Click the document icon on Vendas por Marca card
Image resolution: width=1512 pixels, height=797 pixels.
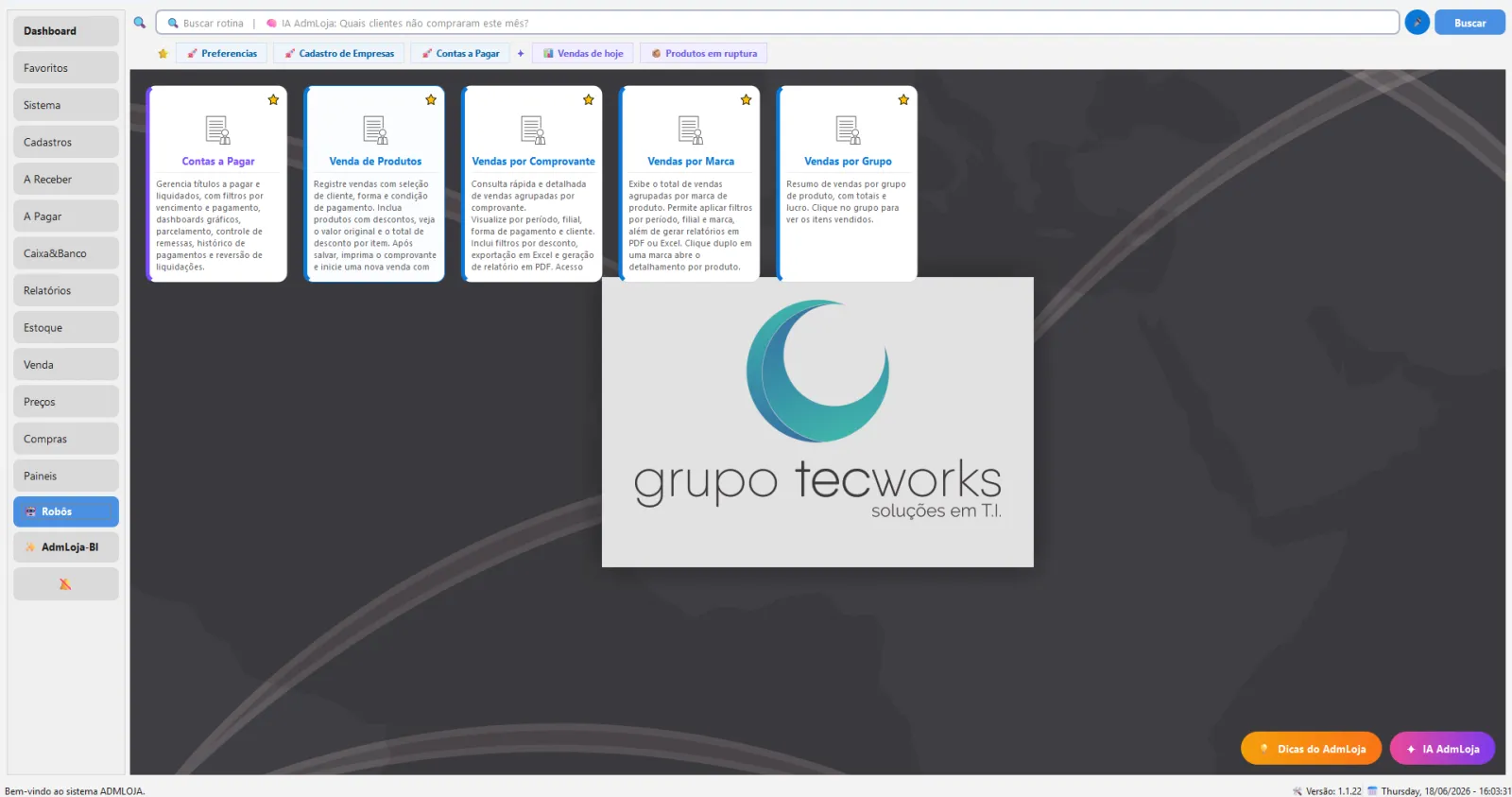click(x=691, y=130)
